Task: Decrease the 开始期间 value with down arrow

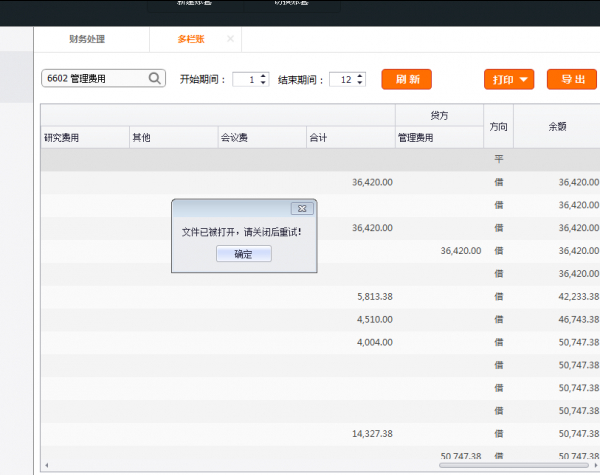Action: coord(264,83)
